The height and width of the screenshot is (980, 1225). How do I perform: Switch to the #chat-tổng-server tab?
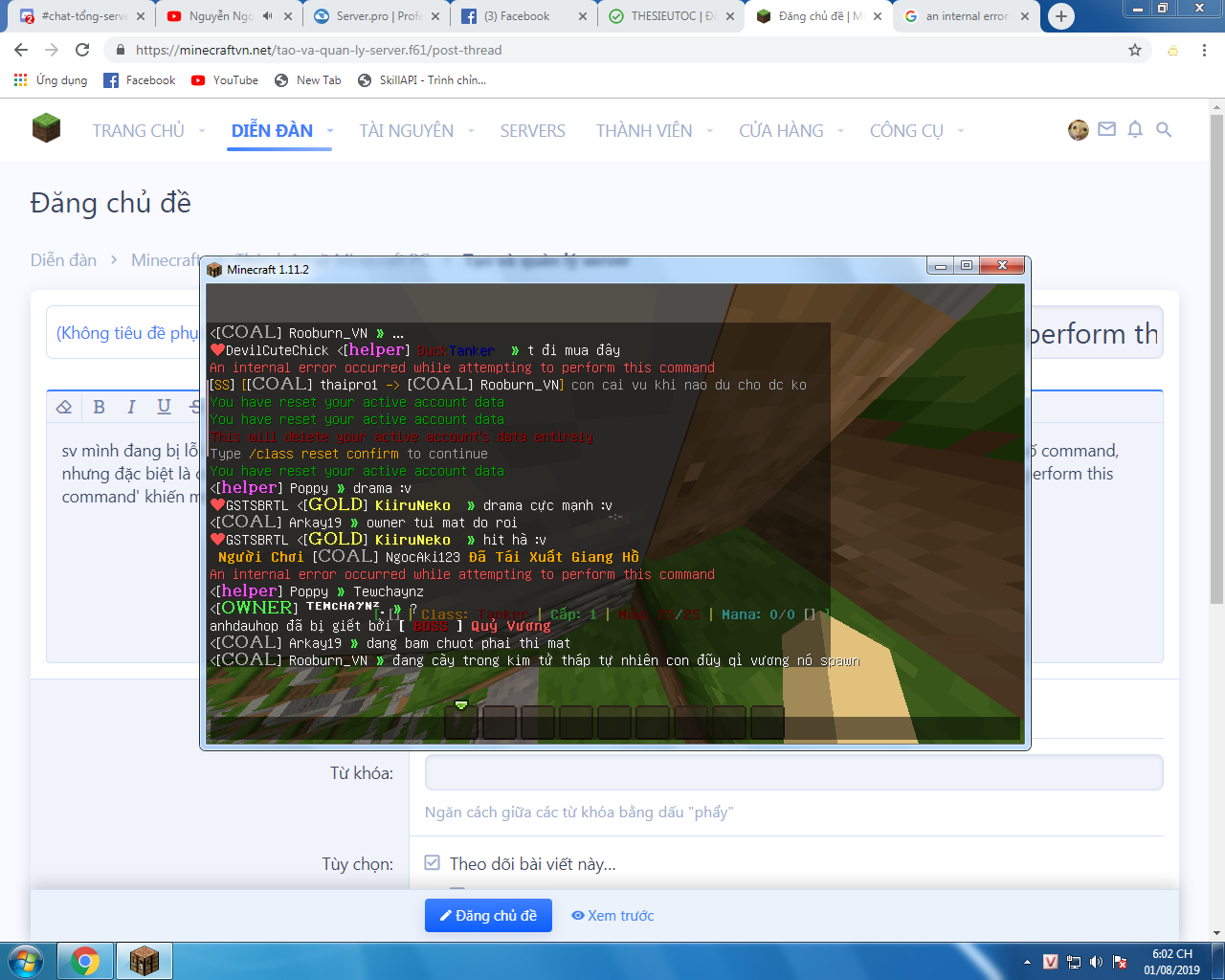coord(81,16)
